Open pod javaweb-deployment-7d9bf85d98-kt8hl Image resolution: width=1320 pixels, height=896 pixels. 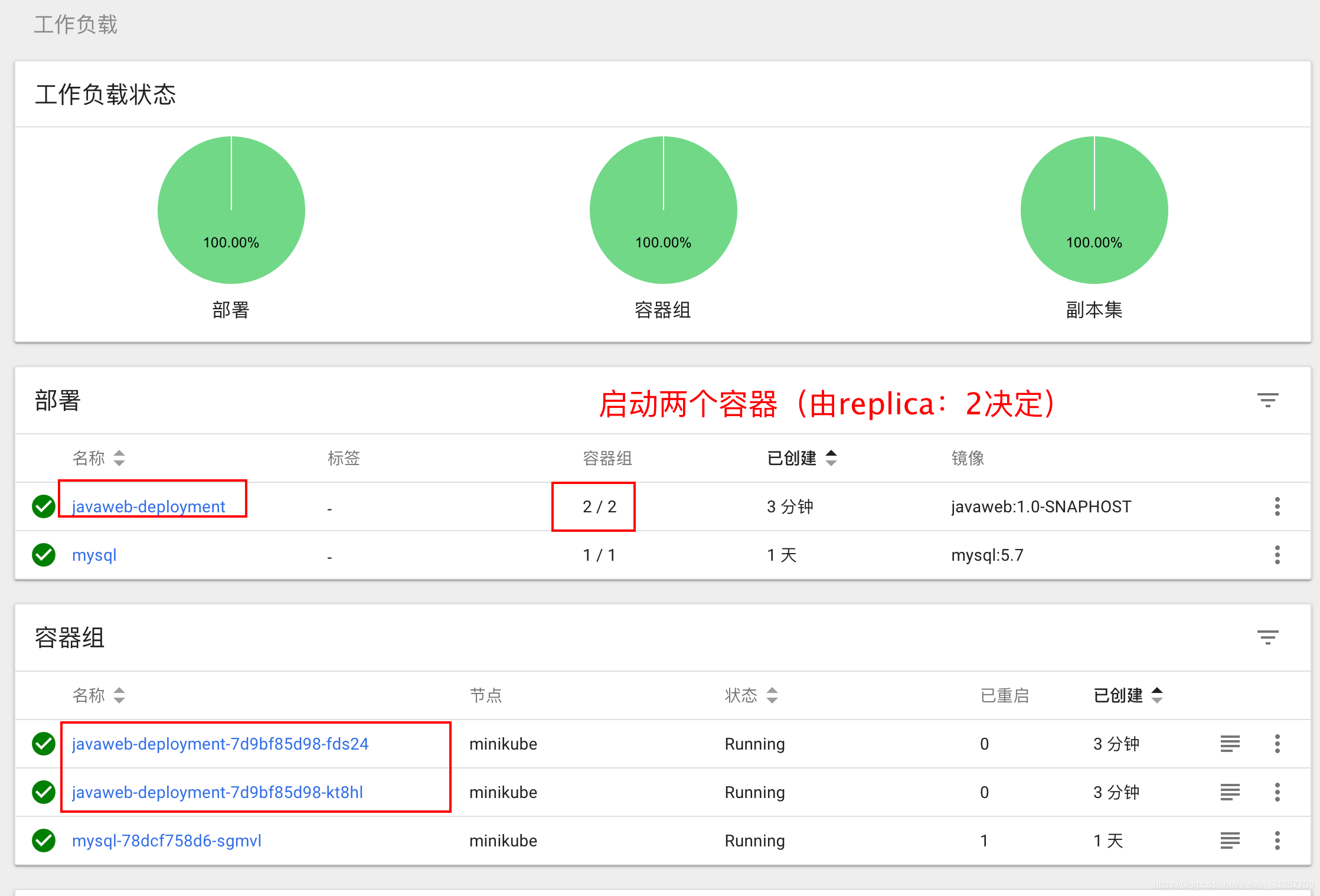pyautogui.click(x=217, y=792)
